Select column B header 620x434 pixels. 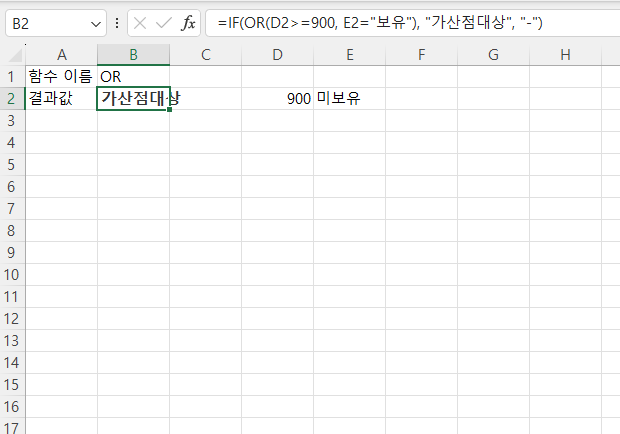click(x=134, y=55)
